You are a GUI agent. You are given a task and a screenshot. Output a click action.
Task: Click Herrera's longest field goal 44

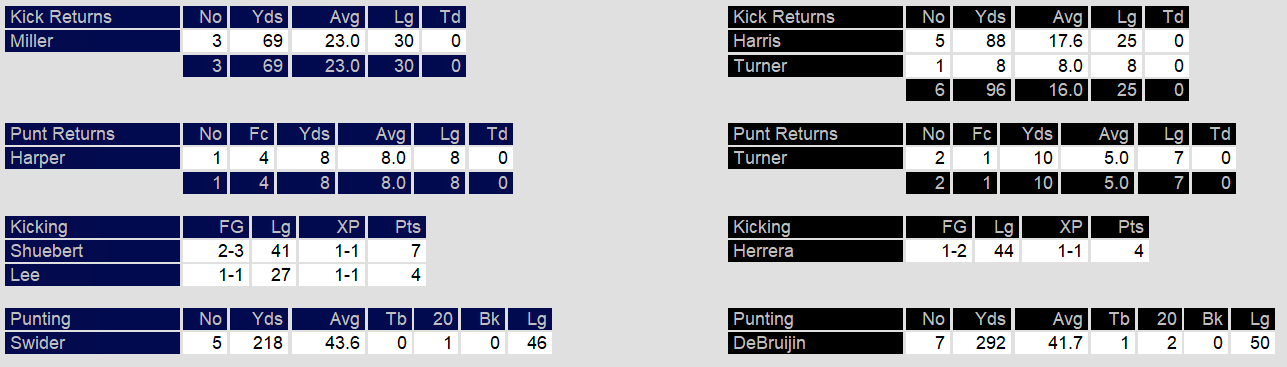(998, 251)
